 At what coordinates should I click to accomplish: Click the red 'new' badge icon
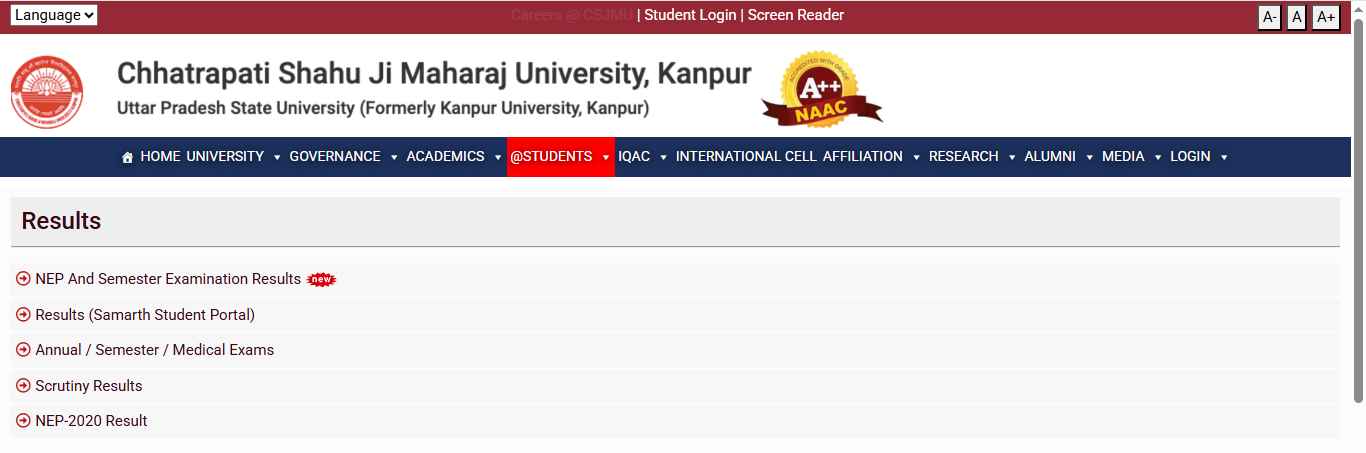pos(321,280)
